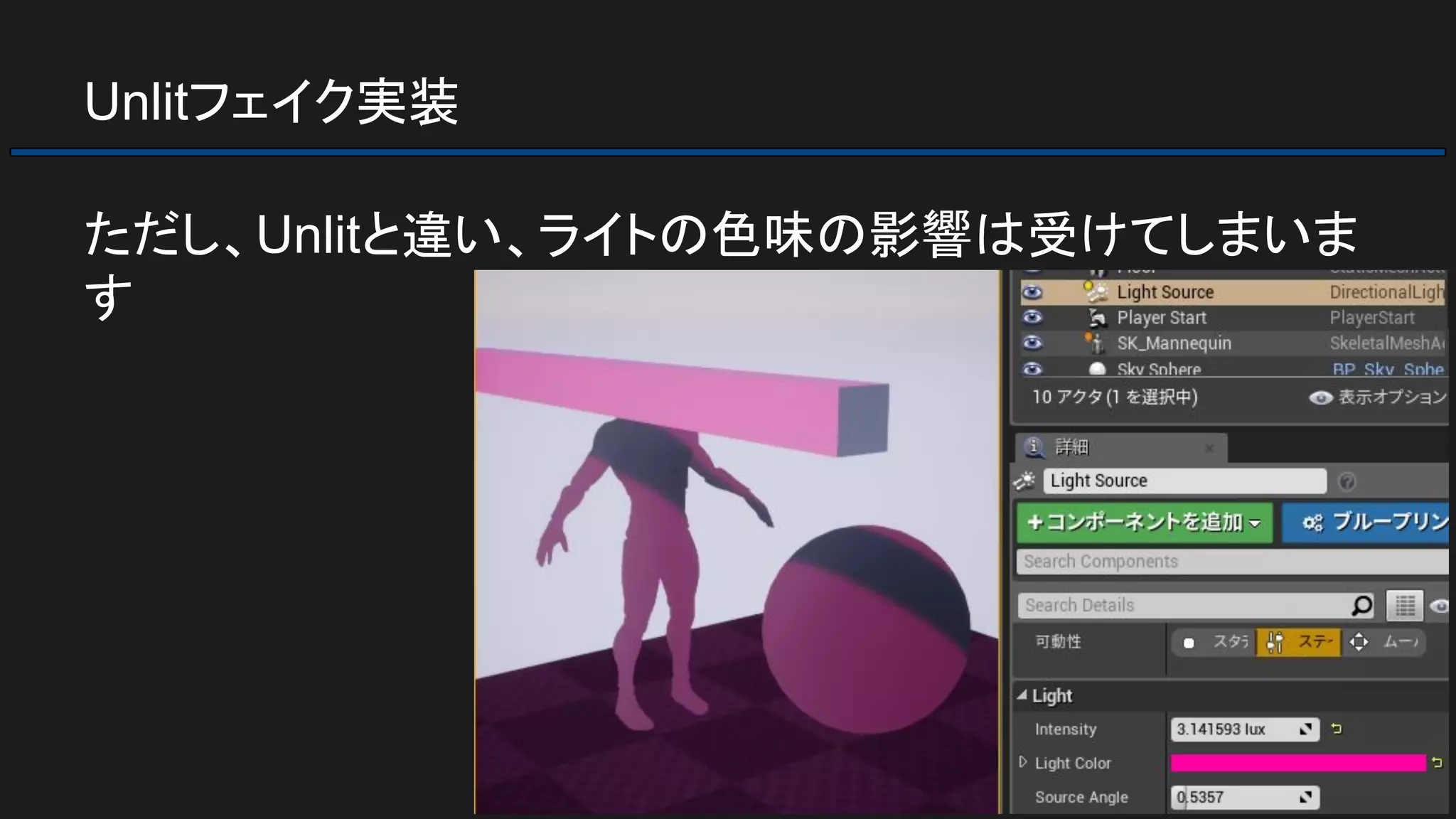Reset Intensity to default value
The image size is (1456, 819).
click(1337, 729)
